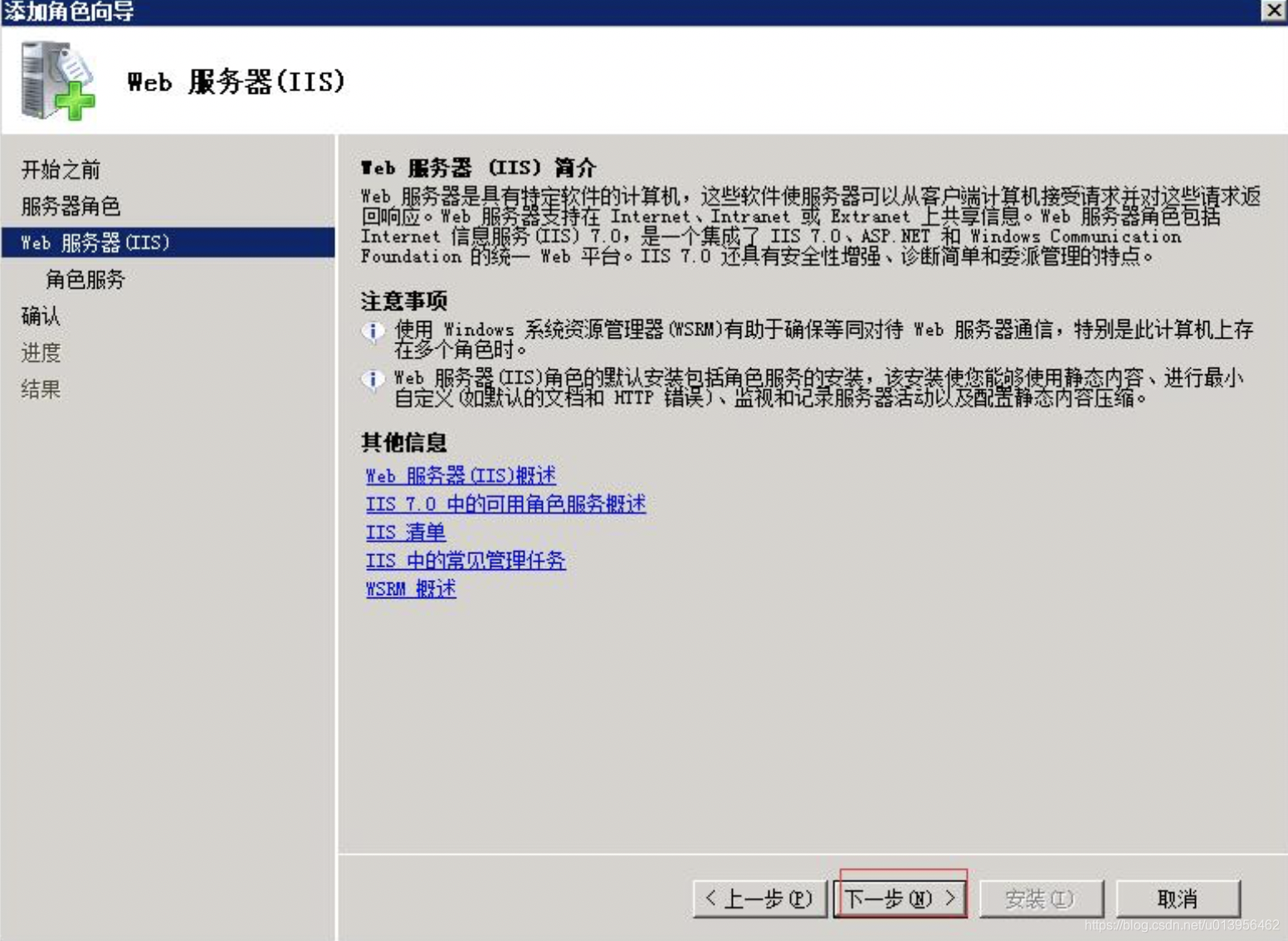
Task: Go to the 开始之前 step
Action: click(61, 170)
